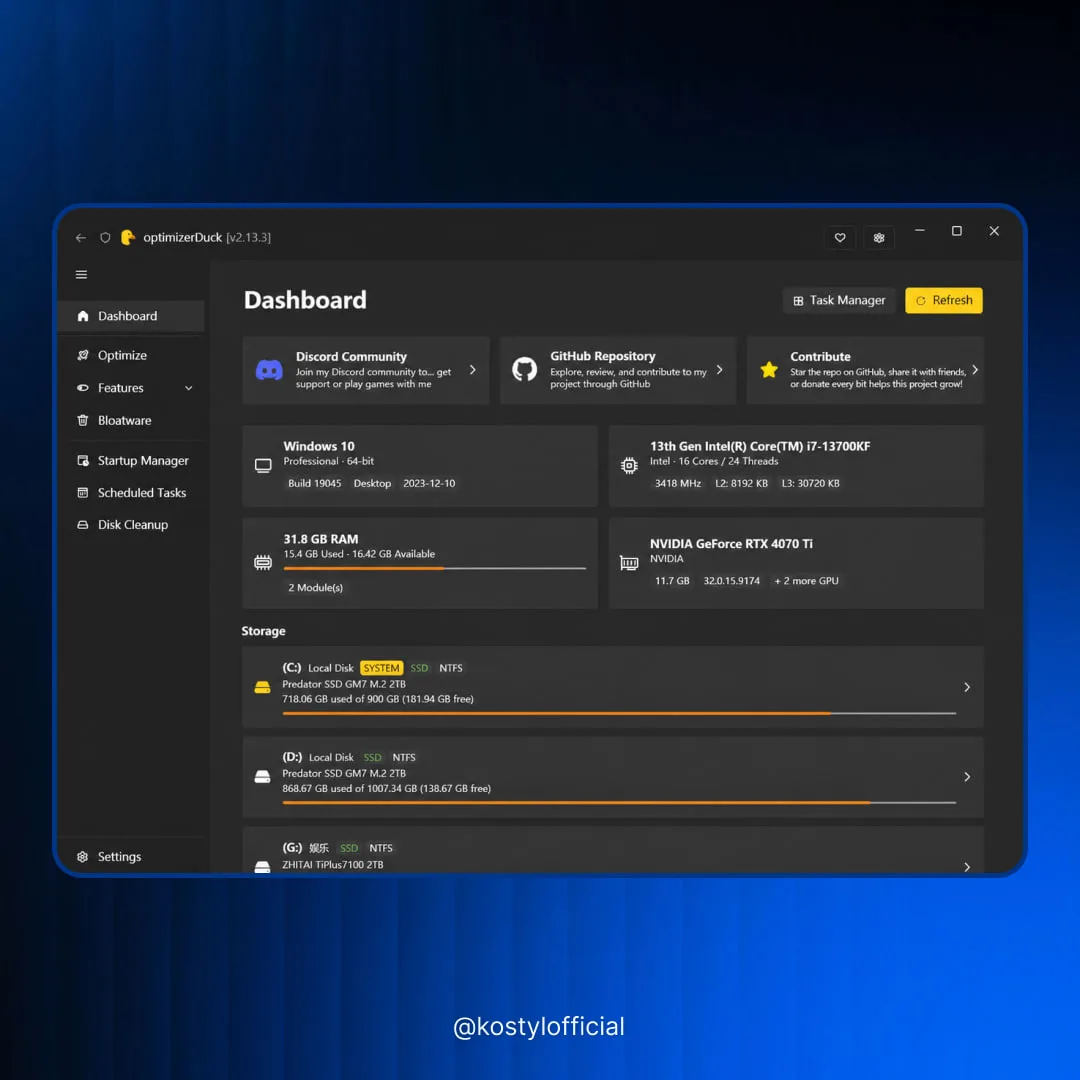The width and height of the screenshot is (1080, 1080).
Task: Open the GitHub Repository card
Action: 618,371
